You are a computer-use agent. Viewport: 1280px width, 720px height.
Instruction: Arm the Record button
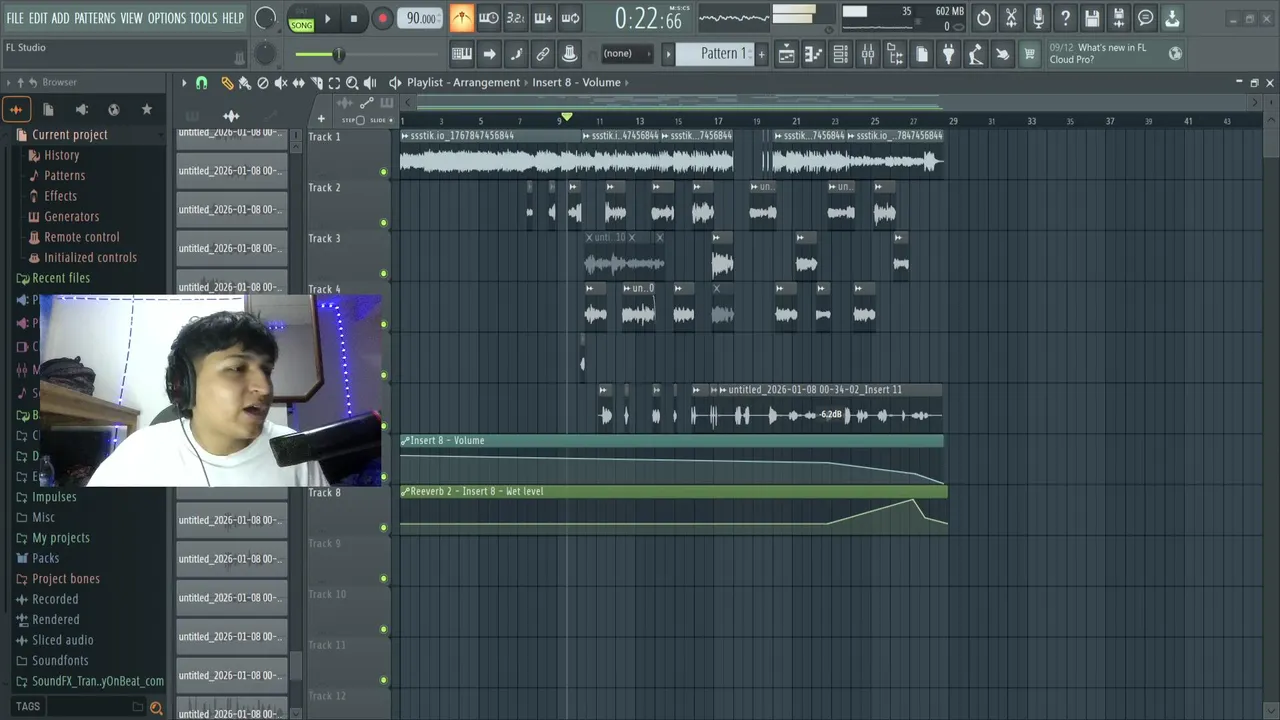(382, 18)
